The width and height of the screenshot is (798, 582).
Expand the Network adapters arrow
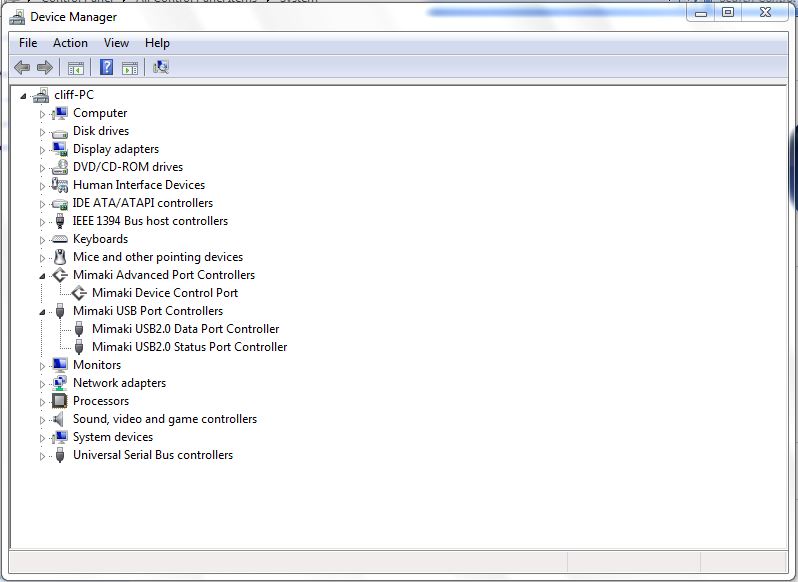pyautogui.click(x=42, y=384)
